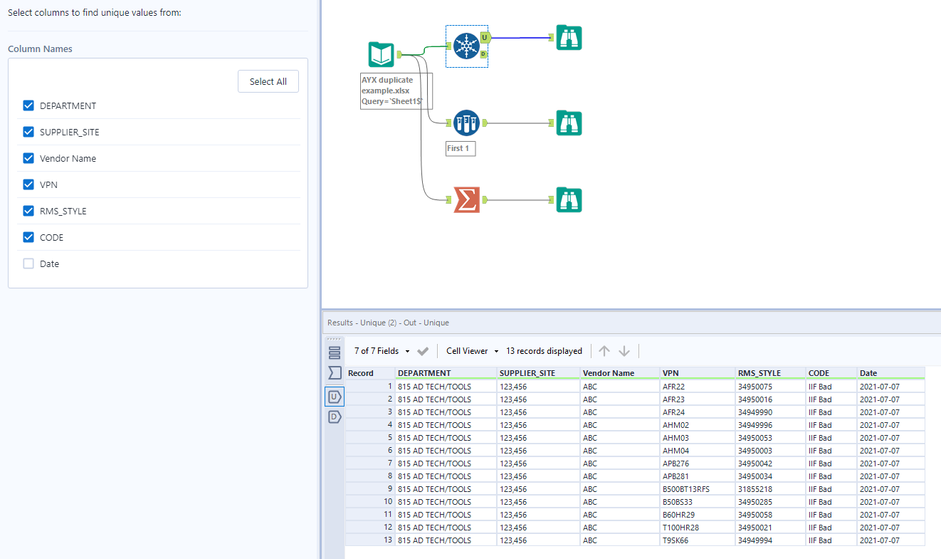This screenshot has height=559, width=941.
Task: Click the 13 records displayed text
Action: [x=544, y=351]
